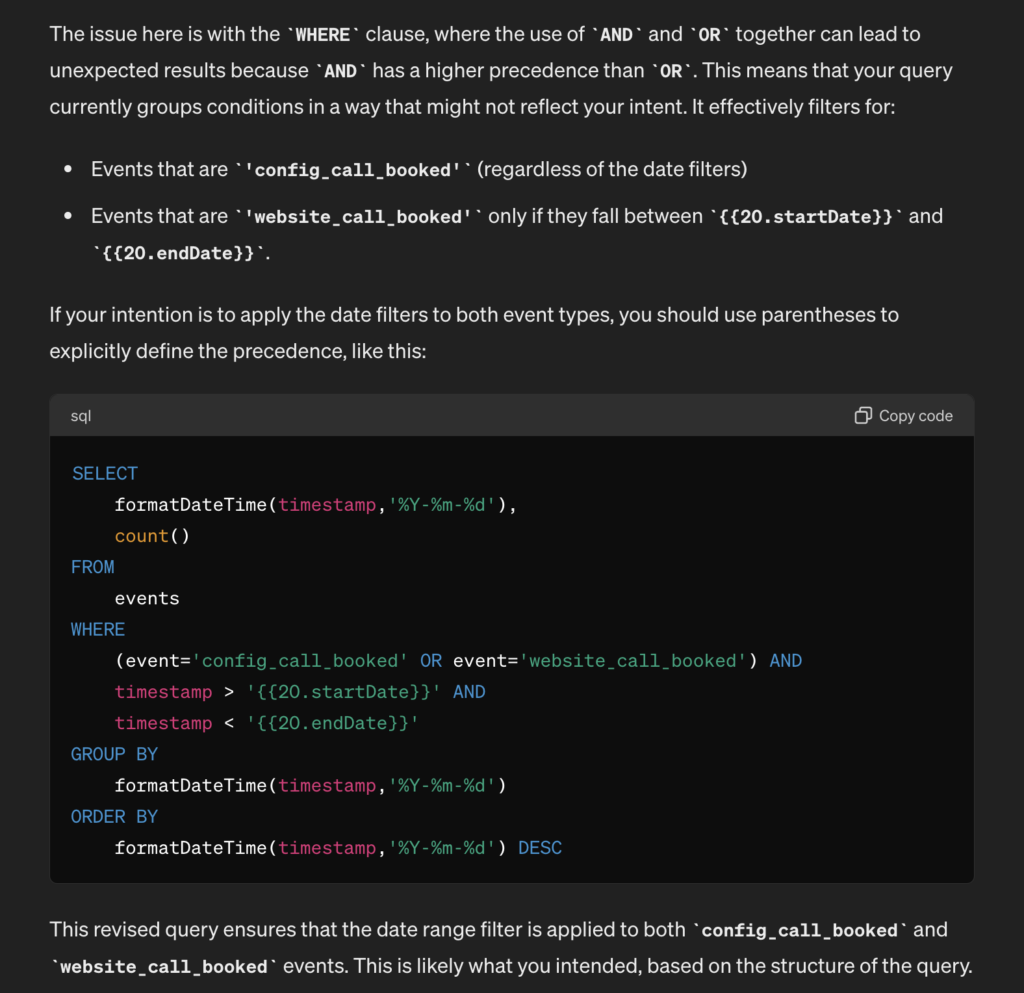Click the '{{20.endDate}}' string in the SQL code
This screenshot has width=1024, height=993.
(332, 723)
